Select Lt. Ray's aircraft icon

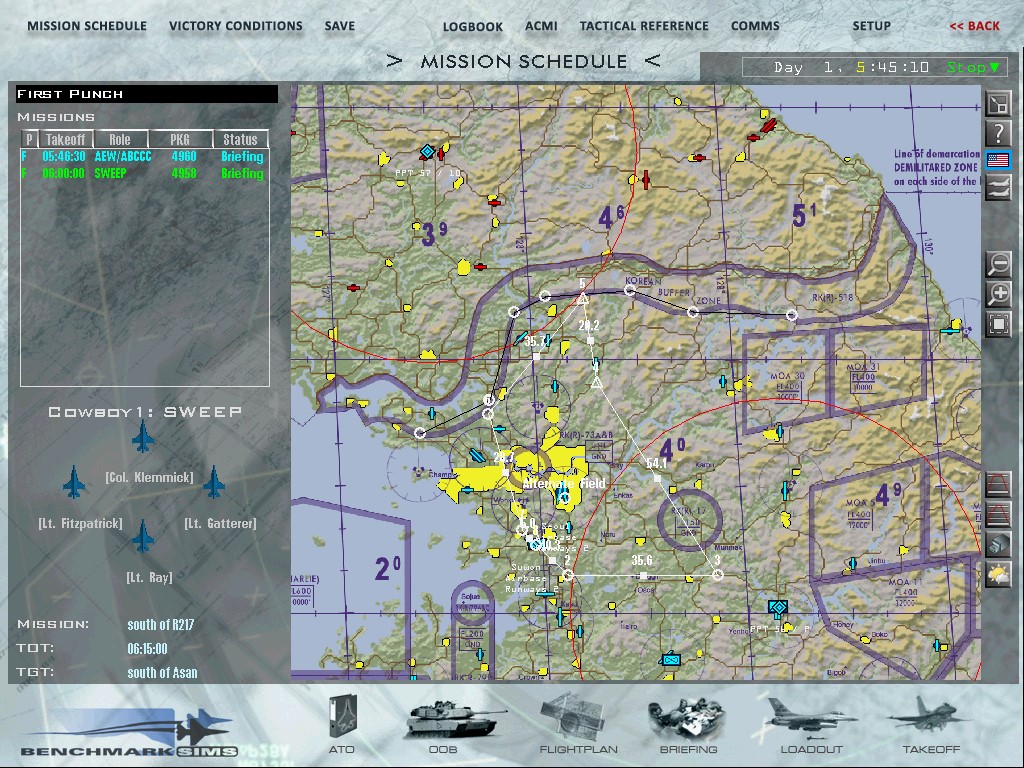click(143, 536)
